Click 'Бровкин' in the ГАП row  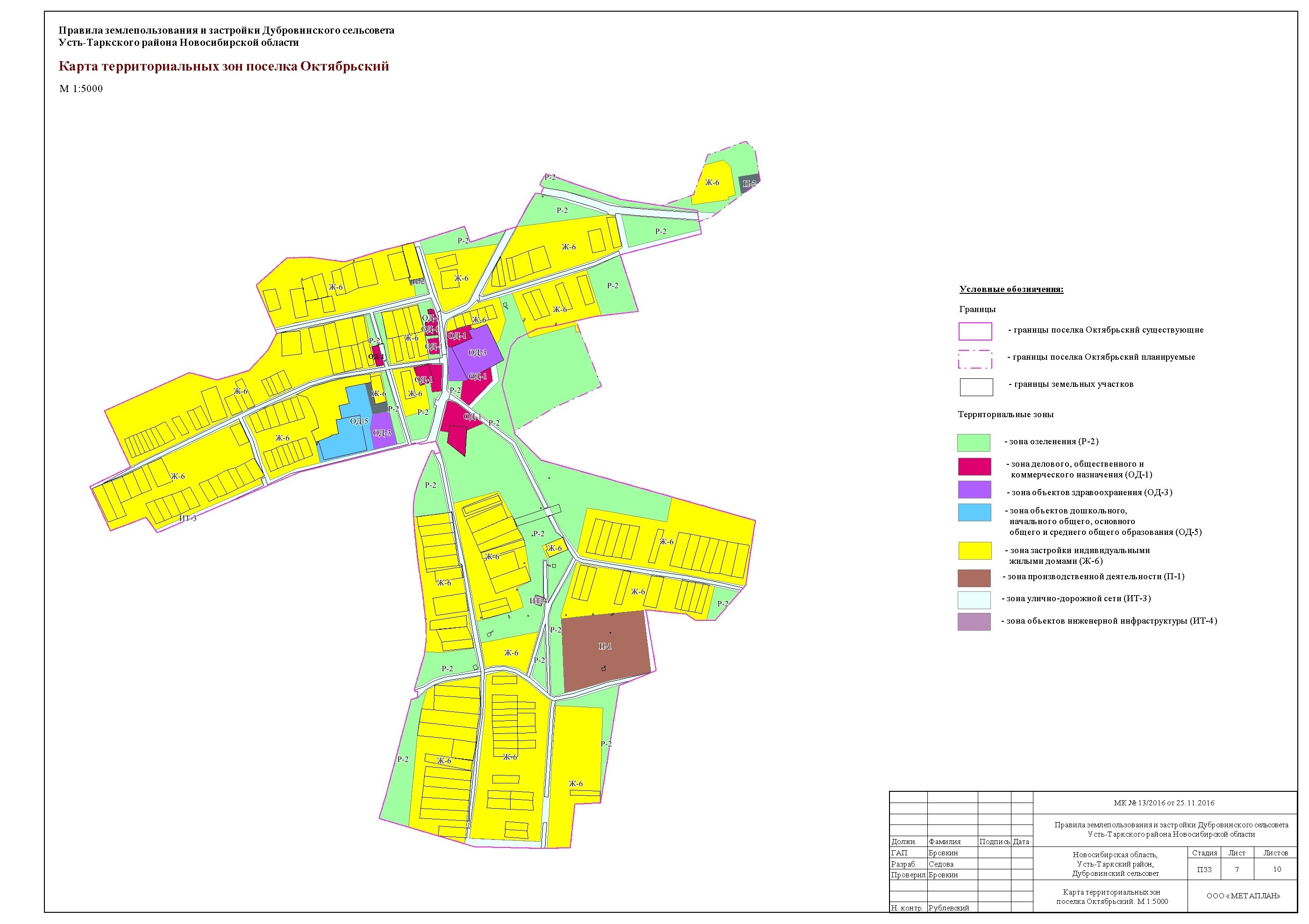(952, 853)
